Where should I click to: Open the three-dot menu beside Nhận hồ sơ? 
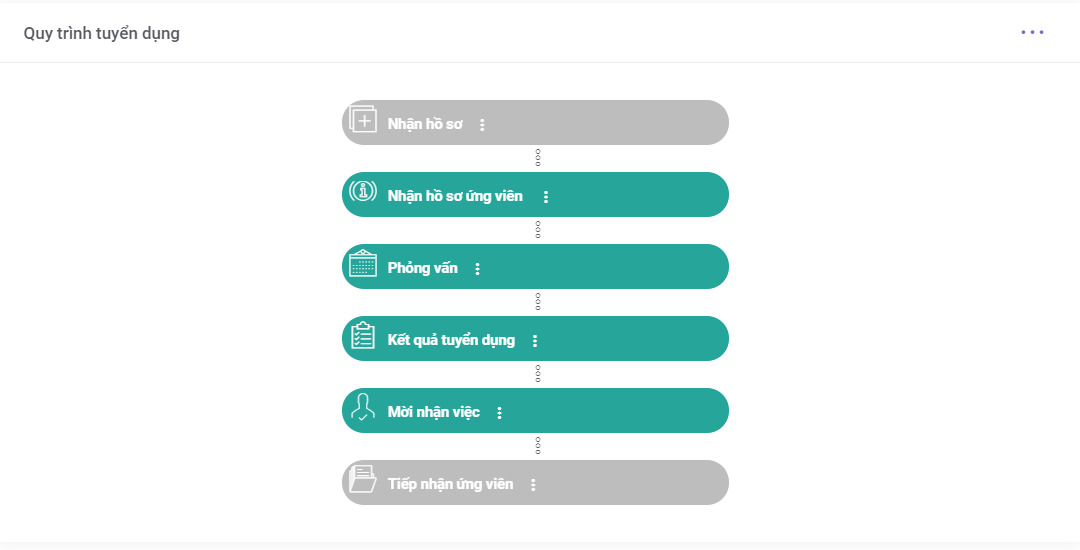point(482,125)
